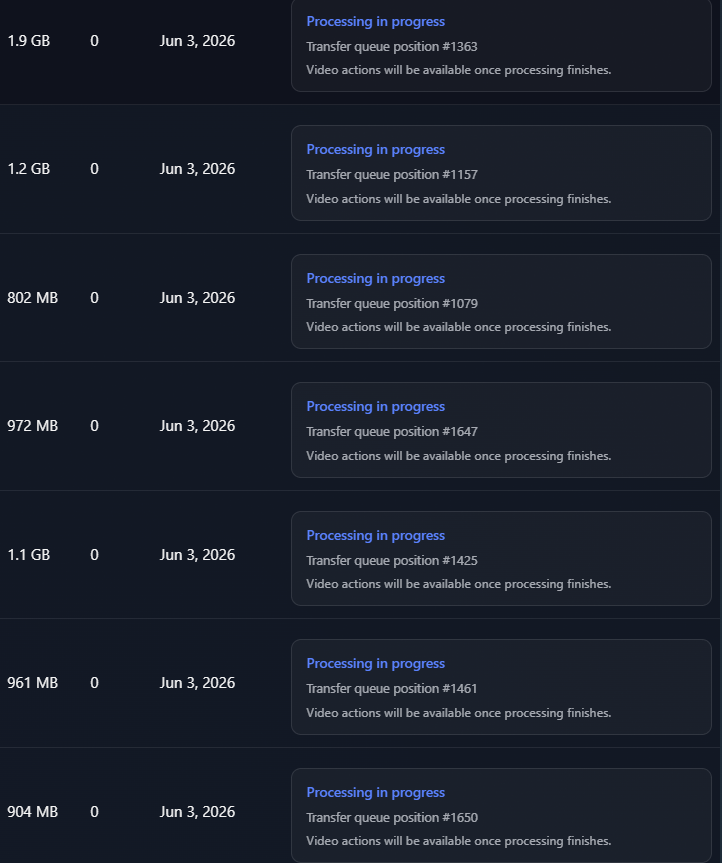Viewport: 722px width, 863px height.
Task: Select the 1.9 GB size cell
Action: 29,41
